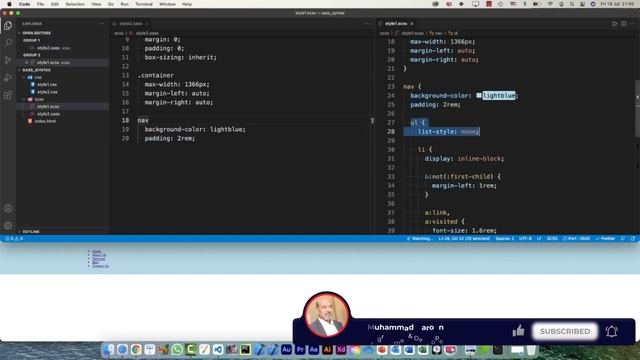This screenshot has width=640, height=360.
Task: Click the Watching Sass status button
Action: (x=419, y=238)
